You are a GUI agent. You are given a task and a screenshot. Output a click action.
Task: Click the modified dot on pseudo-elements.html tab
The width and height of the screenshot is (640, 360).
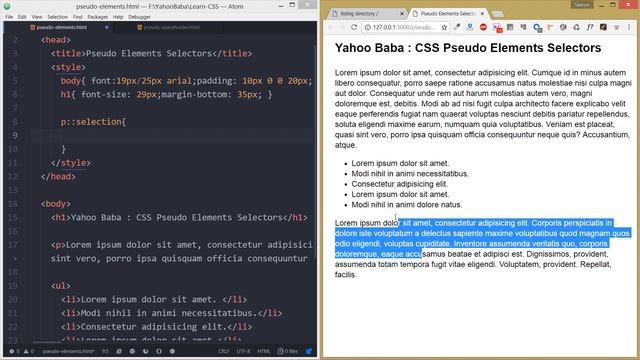pyautogui.click(x=107, y=27)
